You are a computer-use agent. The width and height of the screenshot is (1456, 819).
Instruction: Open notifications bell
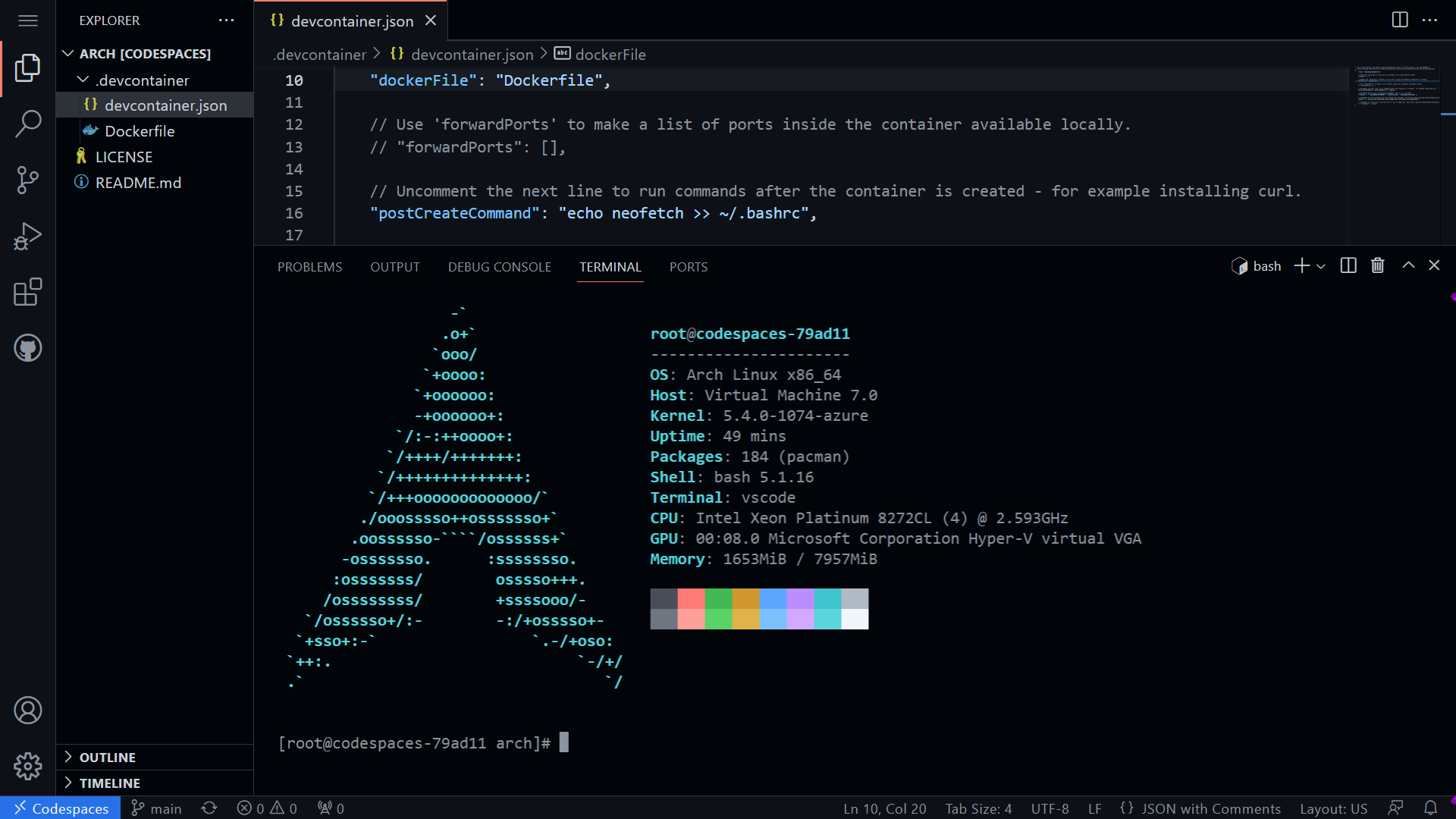pos(1430,808)
